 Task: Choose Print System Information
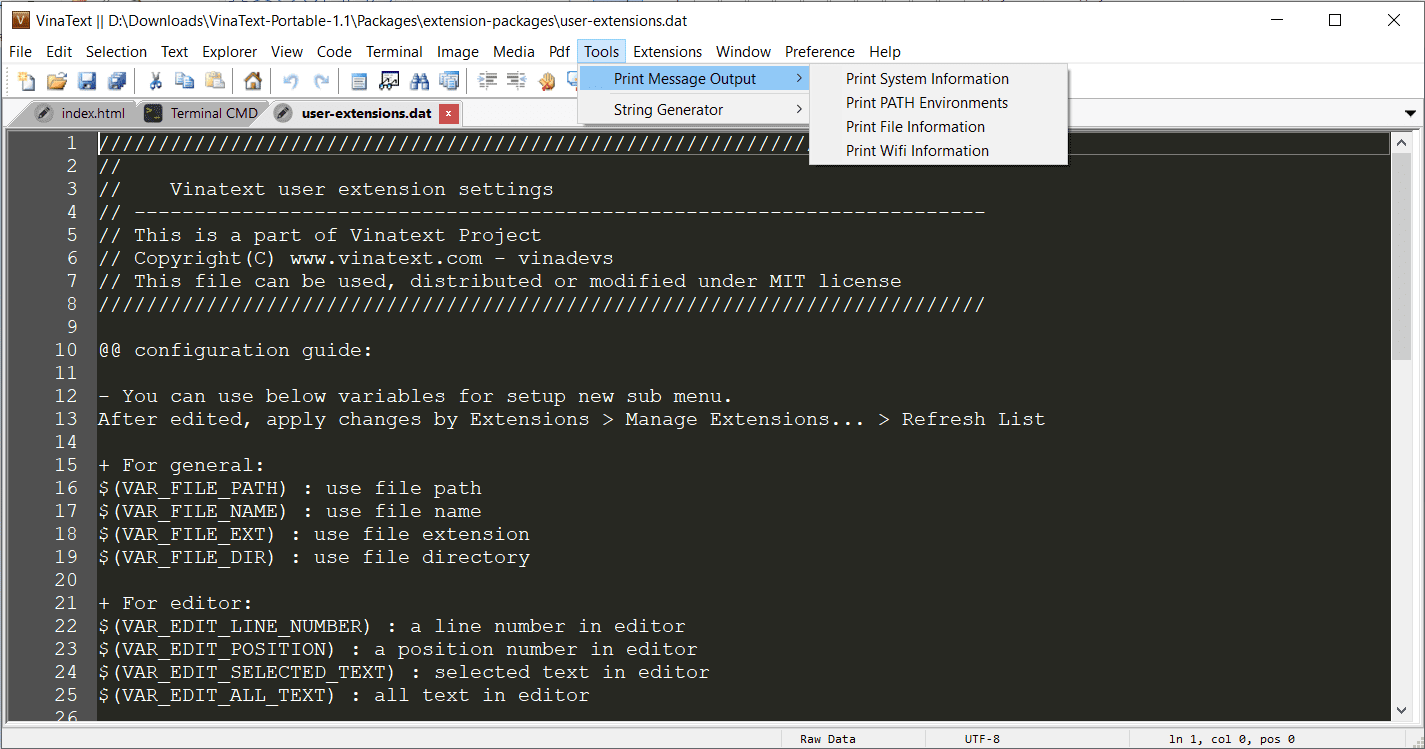[x=938, y=79]
